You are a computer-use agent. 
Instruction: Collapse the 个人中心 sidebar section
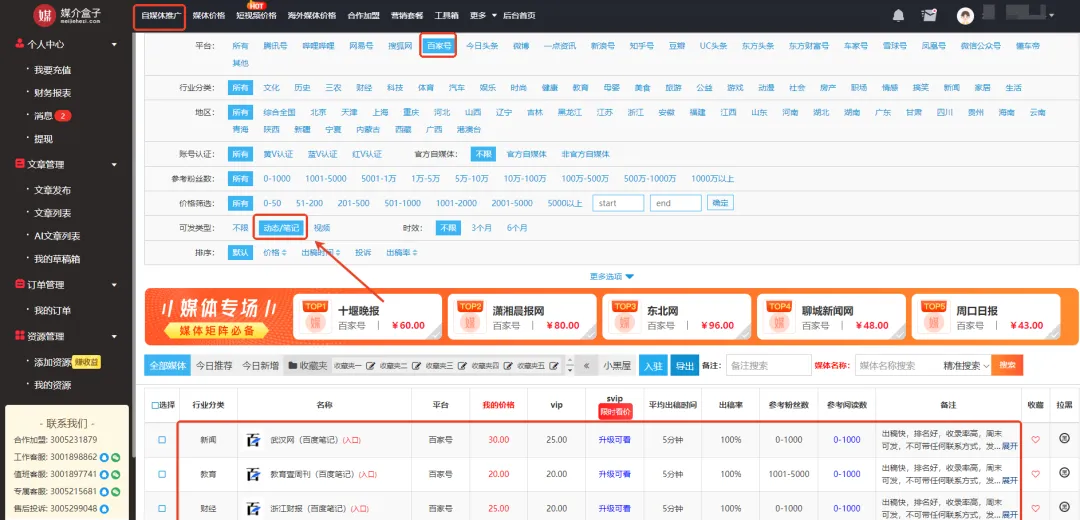coord(114,44)
